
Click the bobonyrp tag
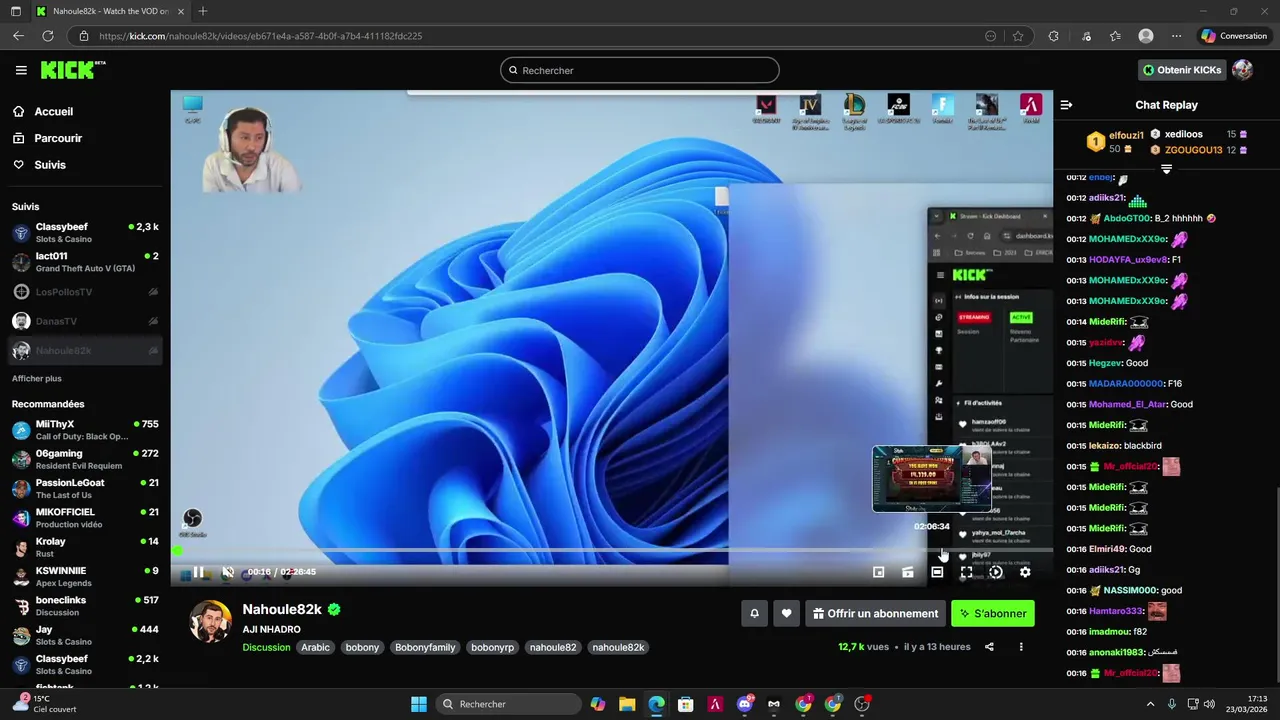coord(492,647)
